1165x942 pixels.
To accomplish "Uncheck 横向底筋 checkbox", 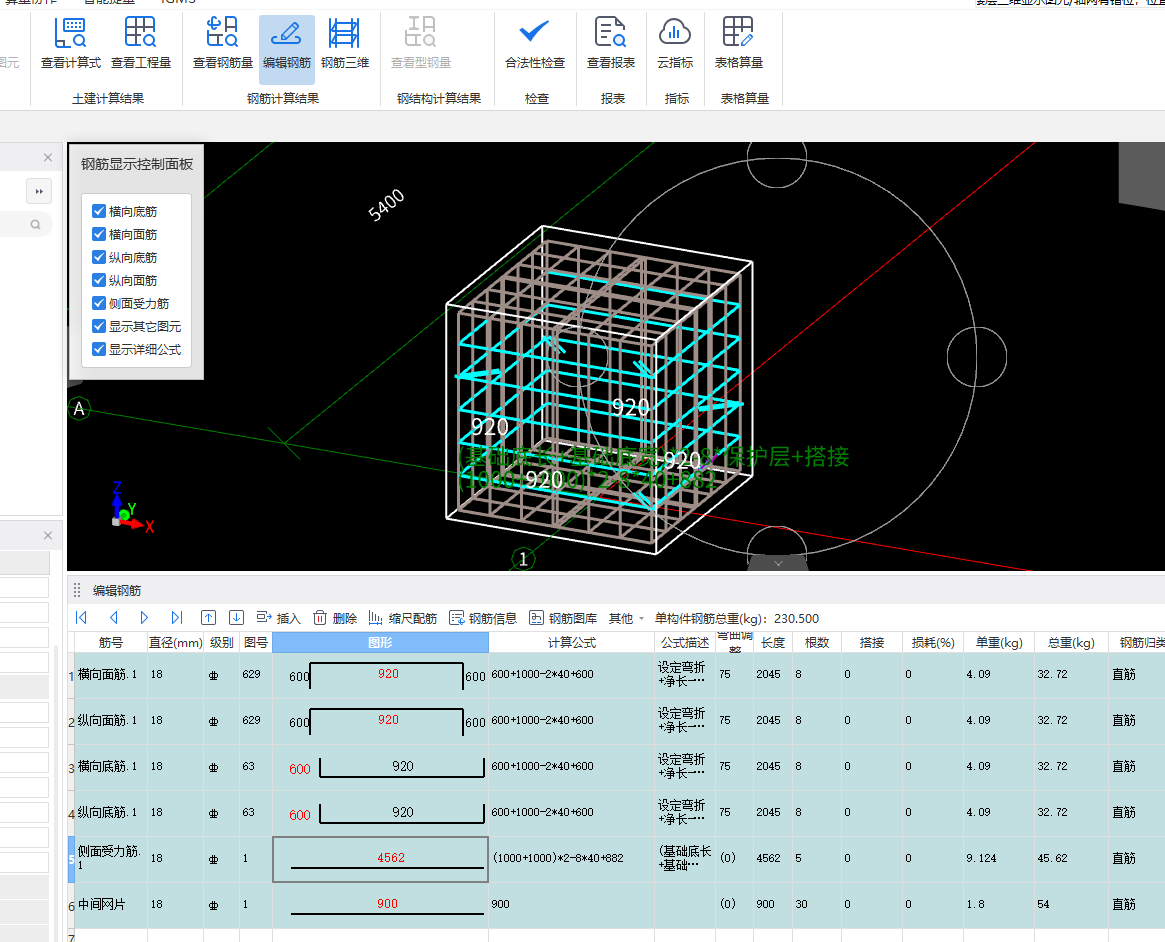I will click(99, 211).
